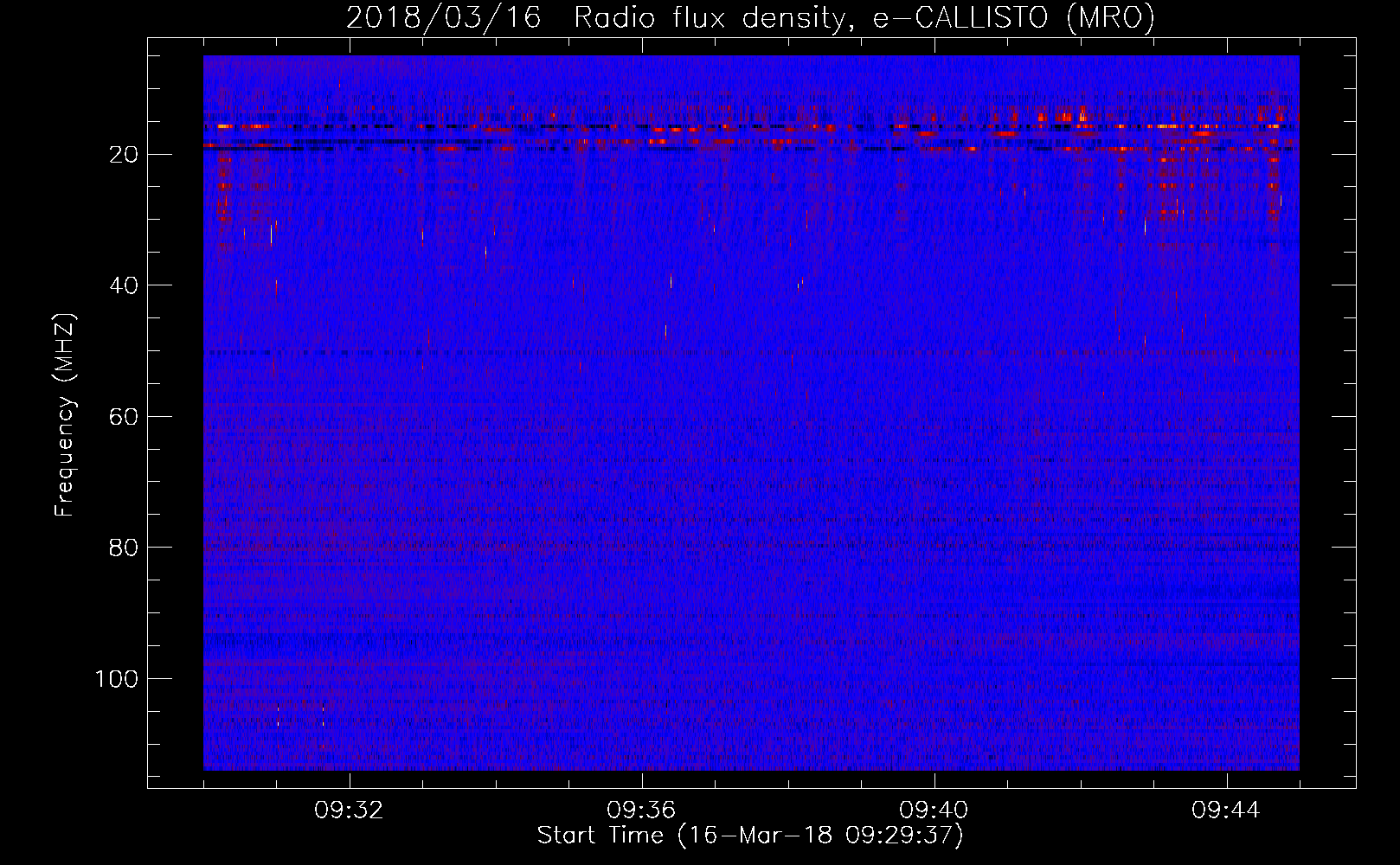Click the 09:40 time tick label

(x=934, y=811)
